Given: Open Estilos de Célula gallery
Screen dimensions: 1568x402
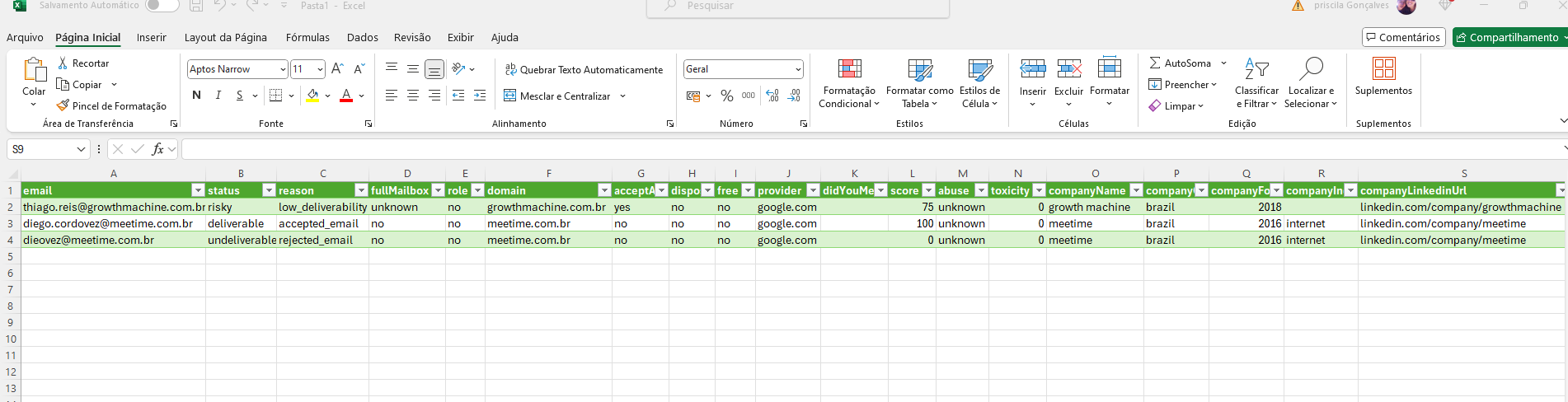Looking at the screenshot, I should tap(979, 82).
